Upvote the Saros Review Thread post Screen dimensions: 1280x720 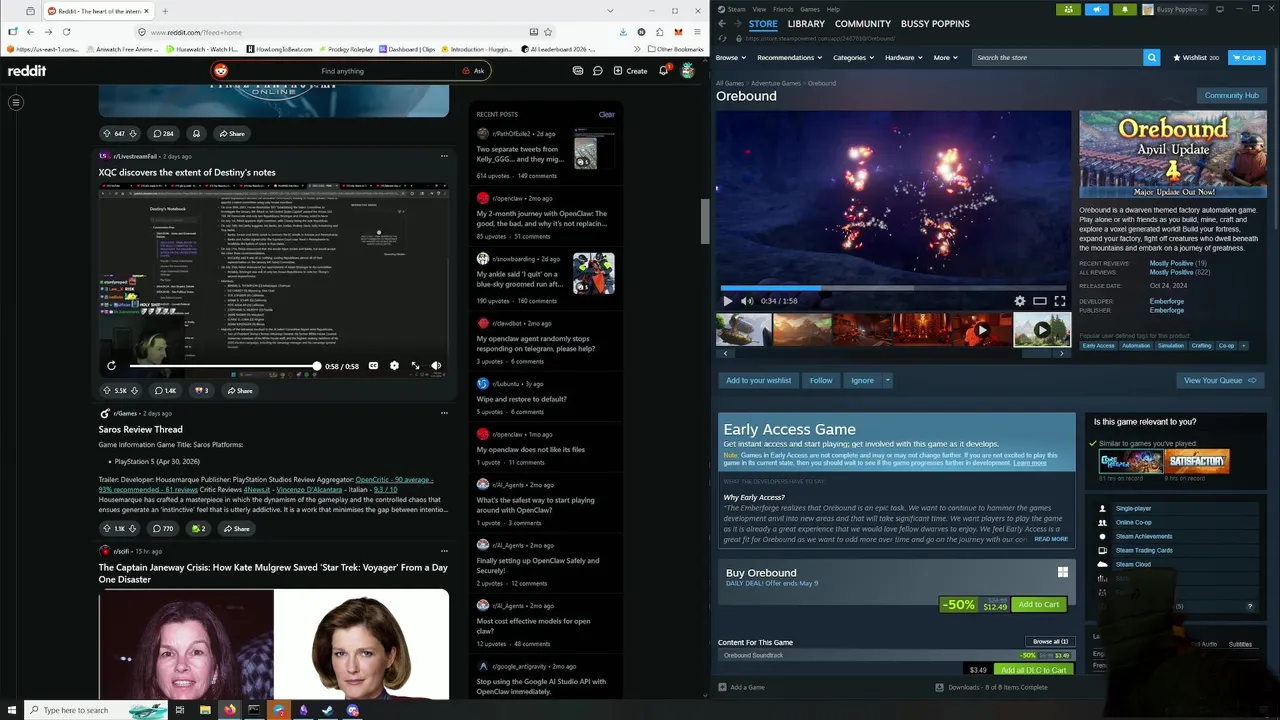pyautogui.click(x=107, y=529)
